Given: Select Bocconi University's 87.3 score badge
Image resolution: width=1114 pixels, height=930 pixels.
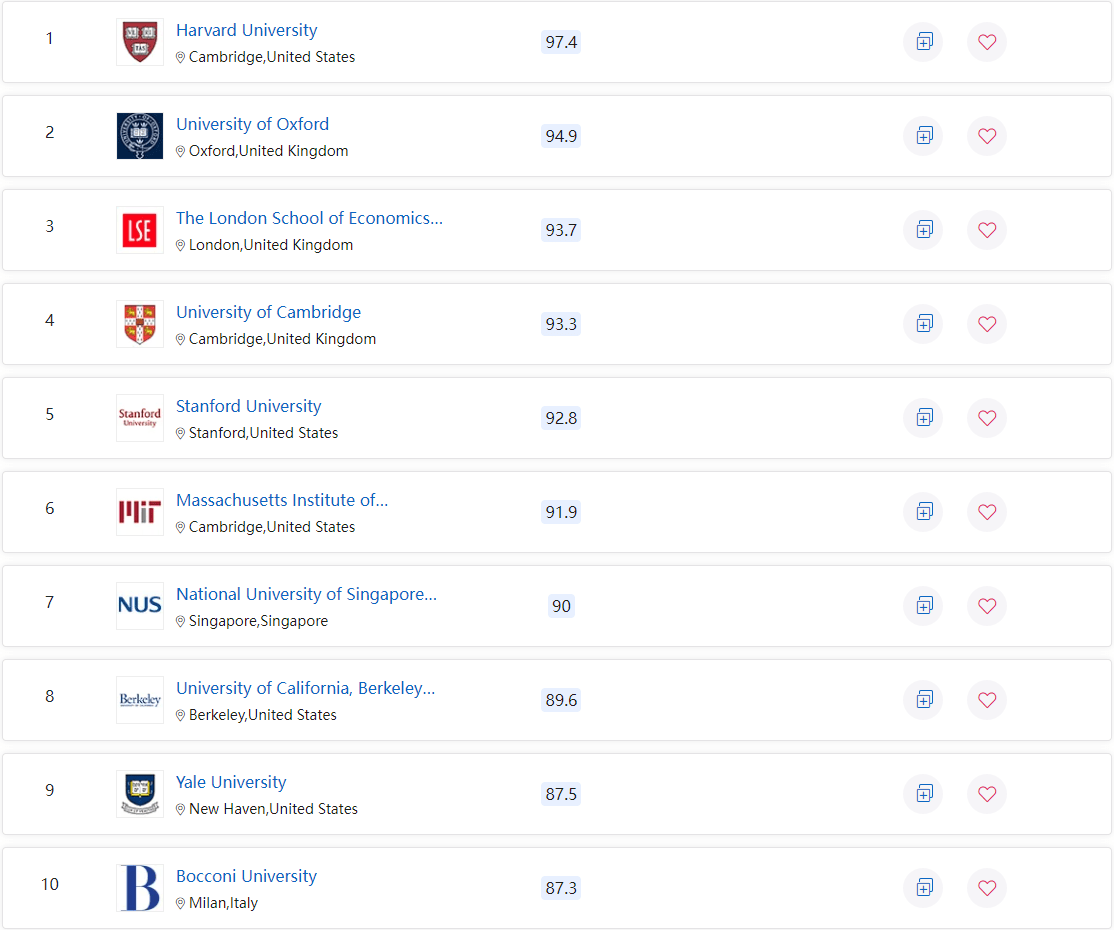Looking at the screenshot, I should click(x=561, y=888).
